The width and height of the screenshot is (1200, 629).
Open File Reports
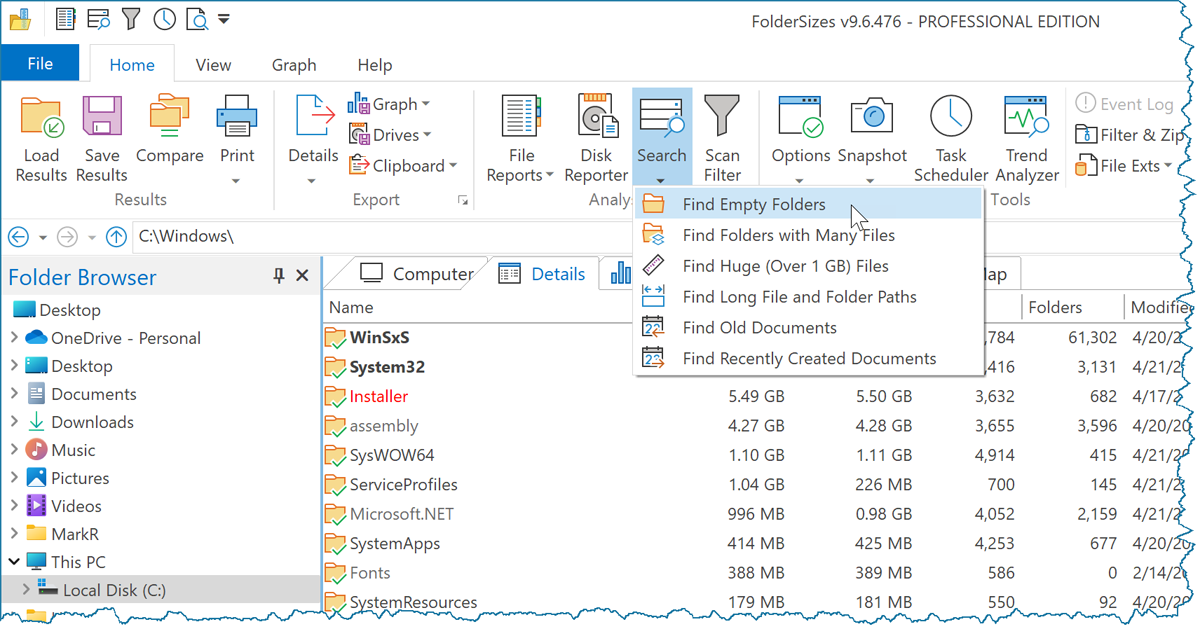[520, 137]
